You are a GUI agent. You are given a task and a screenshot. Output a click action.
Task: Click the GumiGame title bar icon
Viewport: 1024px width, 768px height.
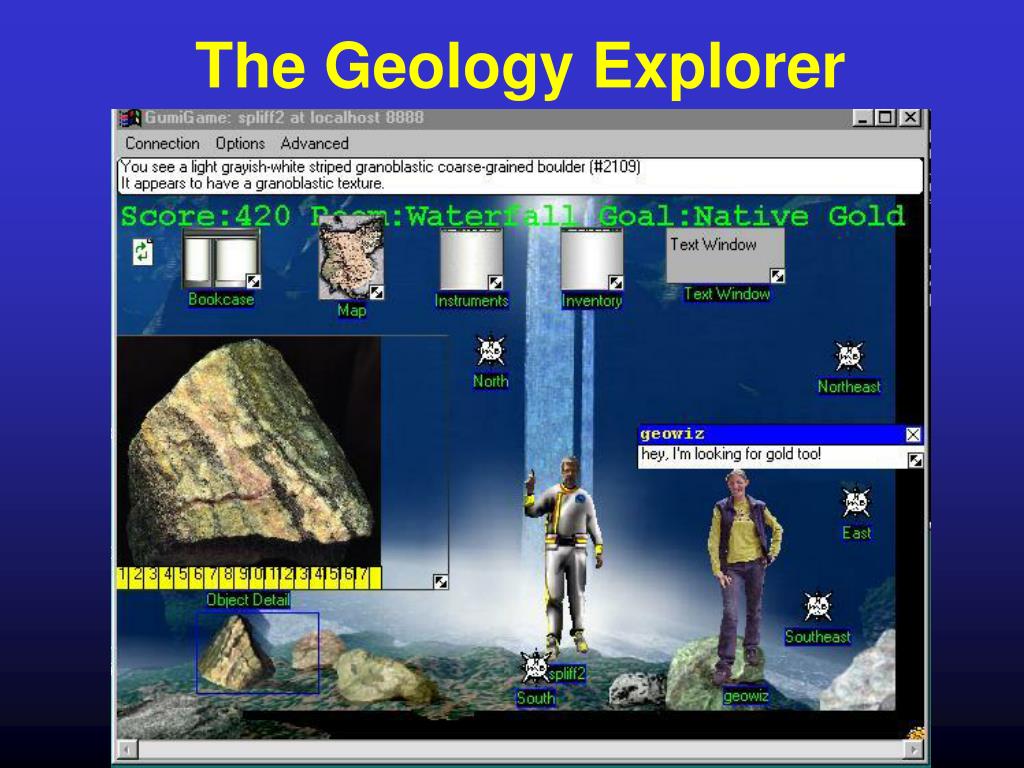click(x=130, y=118)
